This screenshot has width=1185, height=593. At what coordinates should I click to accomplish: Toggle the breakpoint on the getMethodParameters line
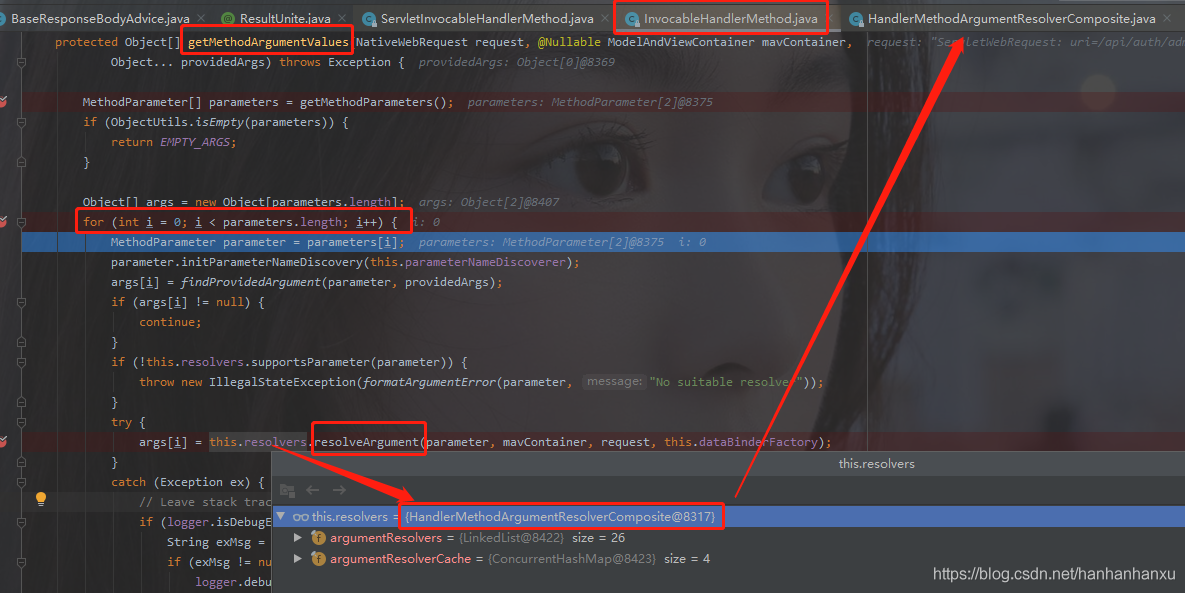click(3, 102)
